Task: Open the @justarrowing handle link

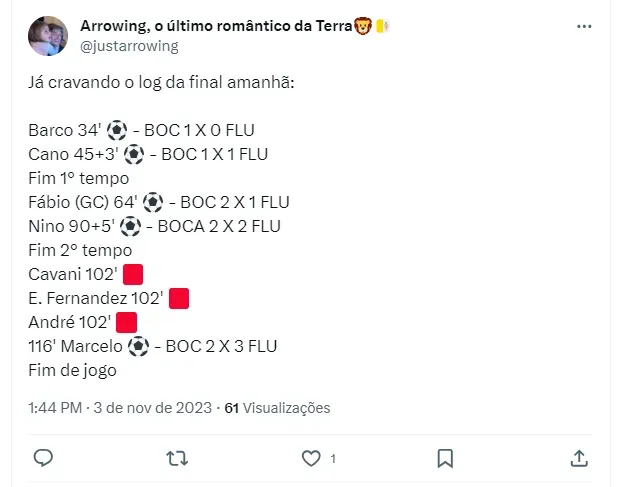Action: 129,45
